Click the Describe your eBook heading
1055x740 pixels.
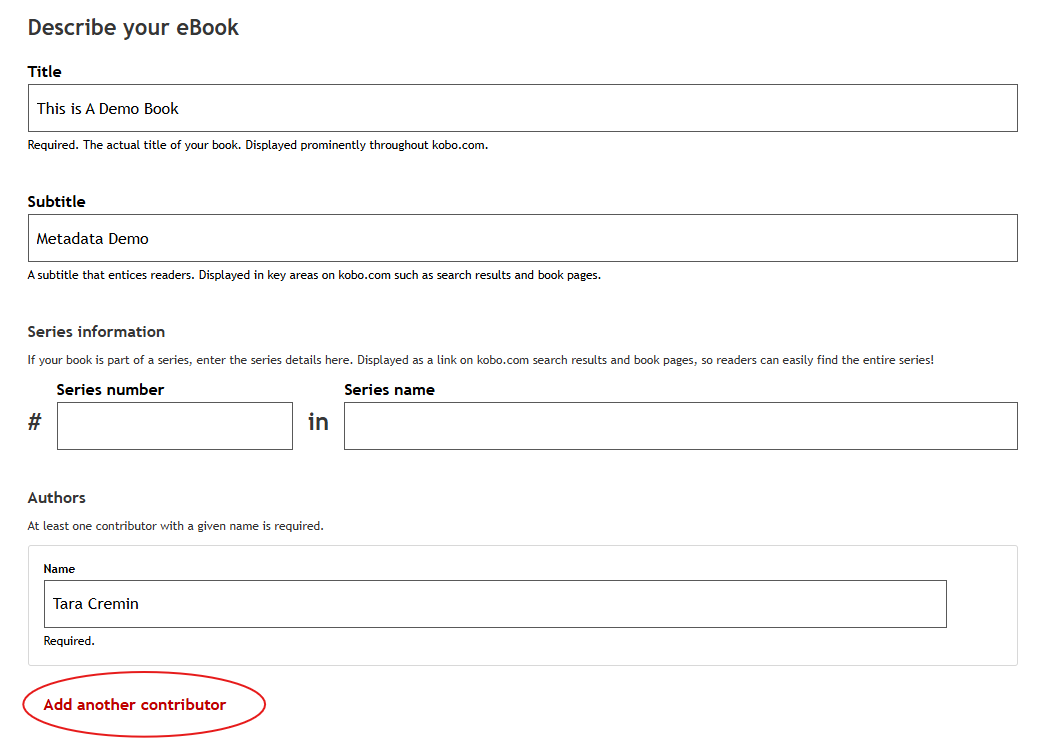pyautogui.click(x=133, y=27)
